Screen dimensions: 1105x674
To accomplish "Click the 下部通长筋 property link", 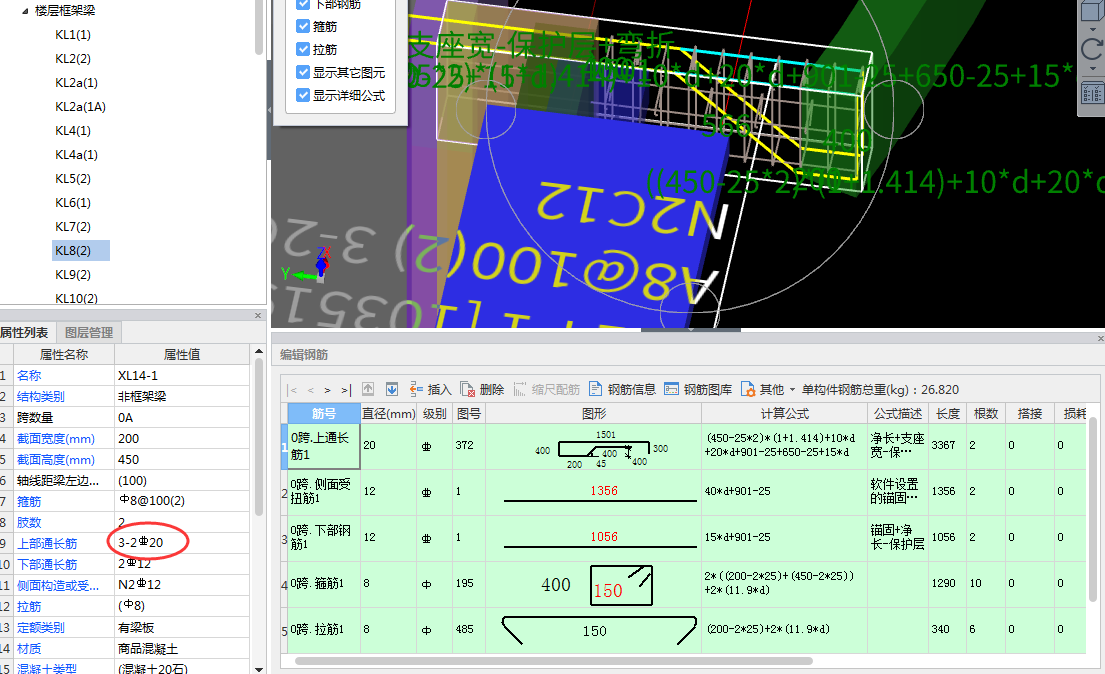I will click(x=47, y=565).
